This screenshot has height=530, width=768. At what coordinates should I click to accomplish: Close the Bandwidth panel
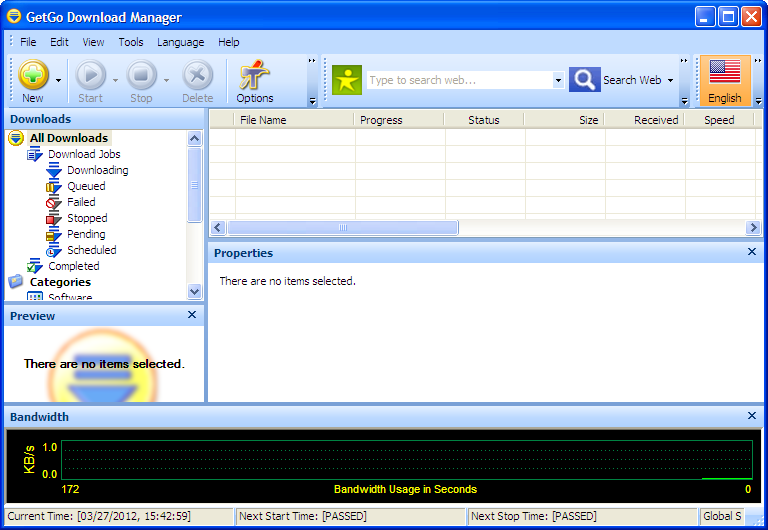[752, 416]
